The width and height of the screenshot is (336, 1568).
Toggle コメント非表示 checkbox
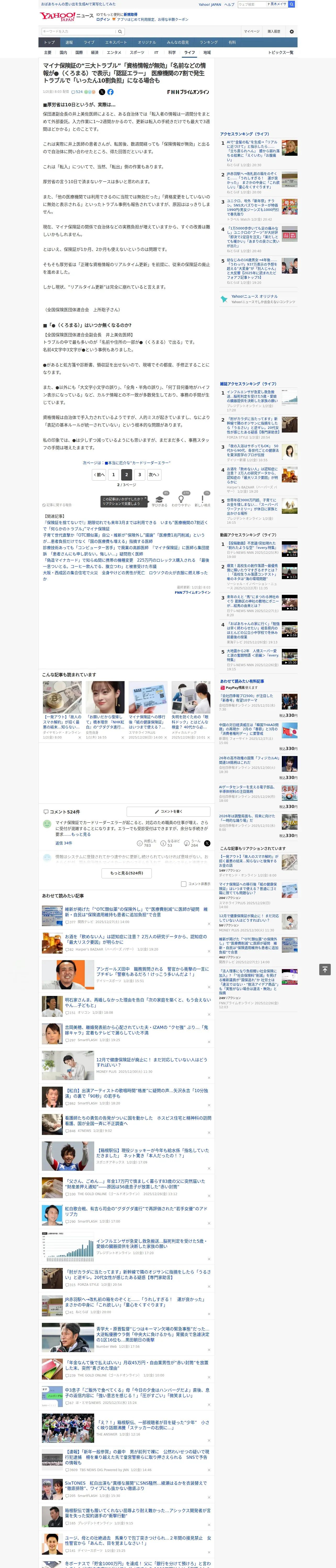point(183,884)
